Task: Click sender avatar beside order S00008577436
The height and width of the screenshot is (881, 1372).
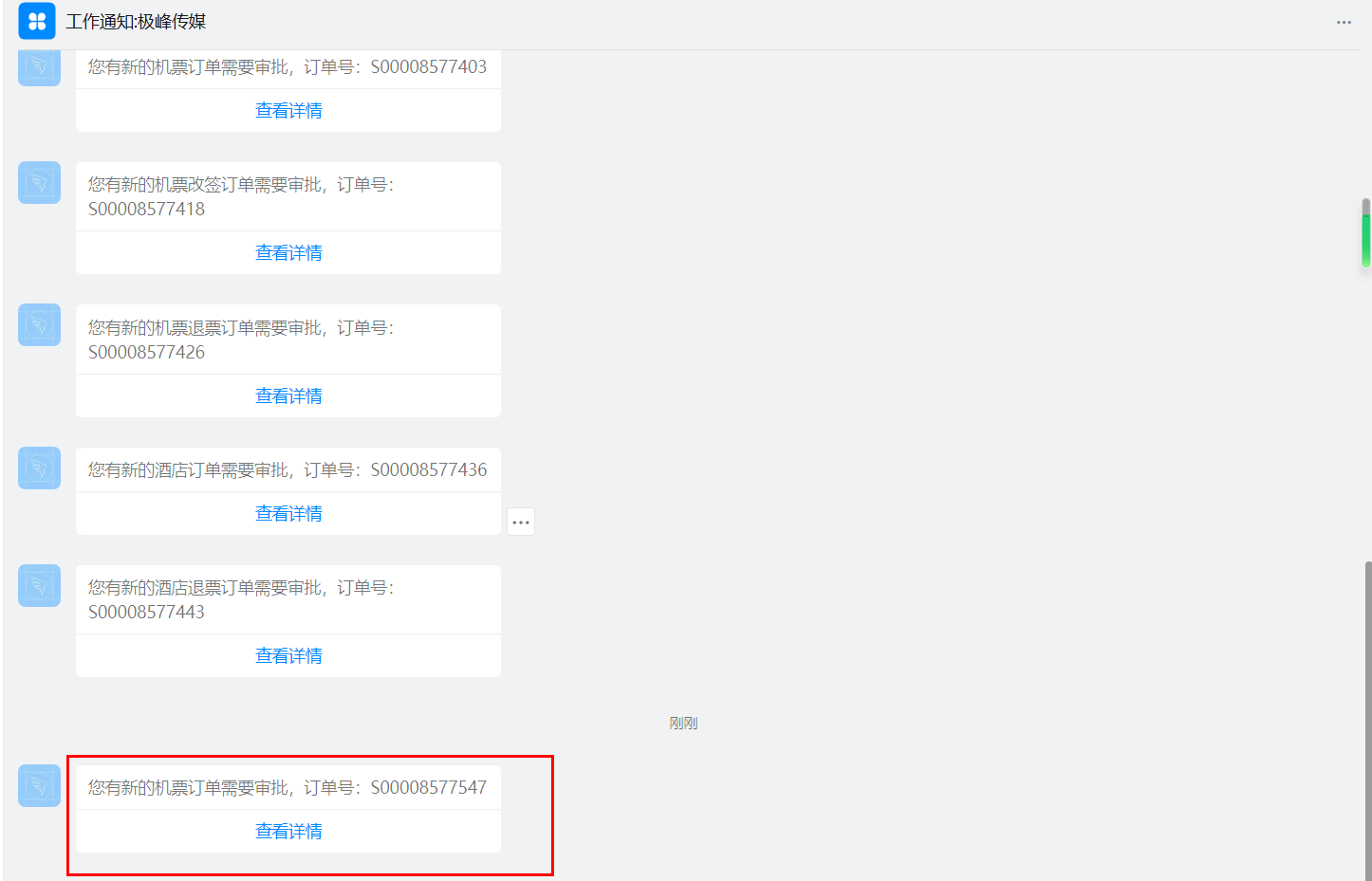Action: (39, 468)
